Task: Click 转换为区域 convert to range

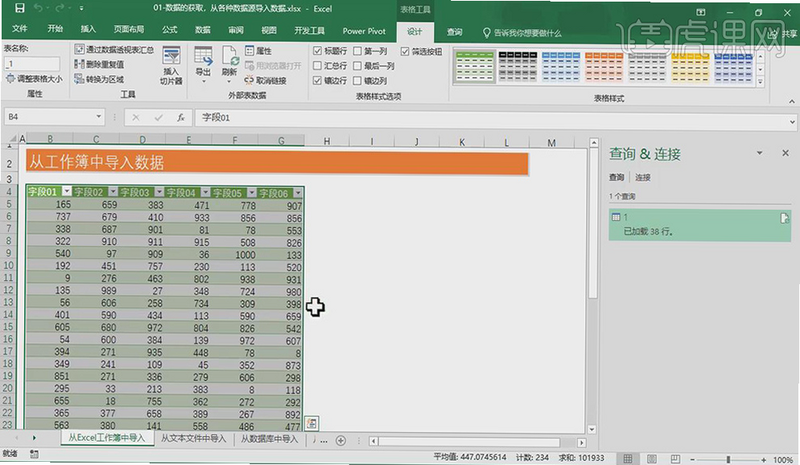Action: [x=99, y=79]
